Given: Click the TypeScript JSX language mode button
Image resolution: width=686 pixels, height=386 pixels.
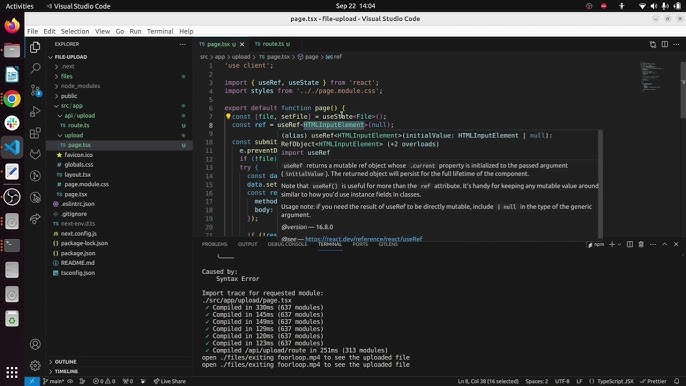Looking at the screenshot, I should (x=611, y=381).
